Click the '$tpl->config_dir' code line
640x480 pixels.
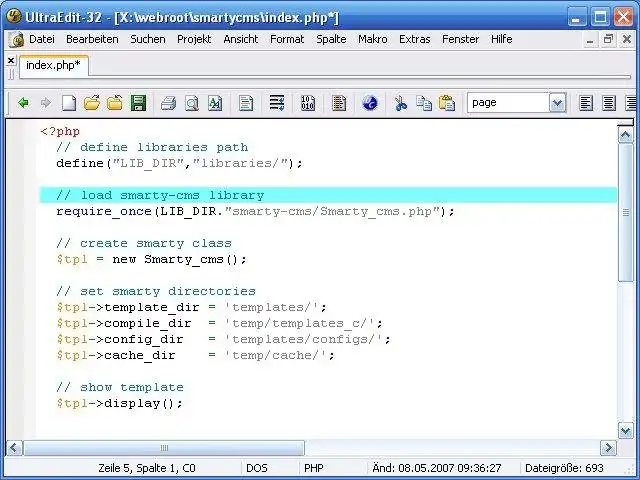pyautogui.click(x=224, y=339)
